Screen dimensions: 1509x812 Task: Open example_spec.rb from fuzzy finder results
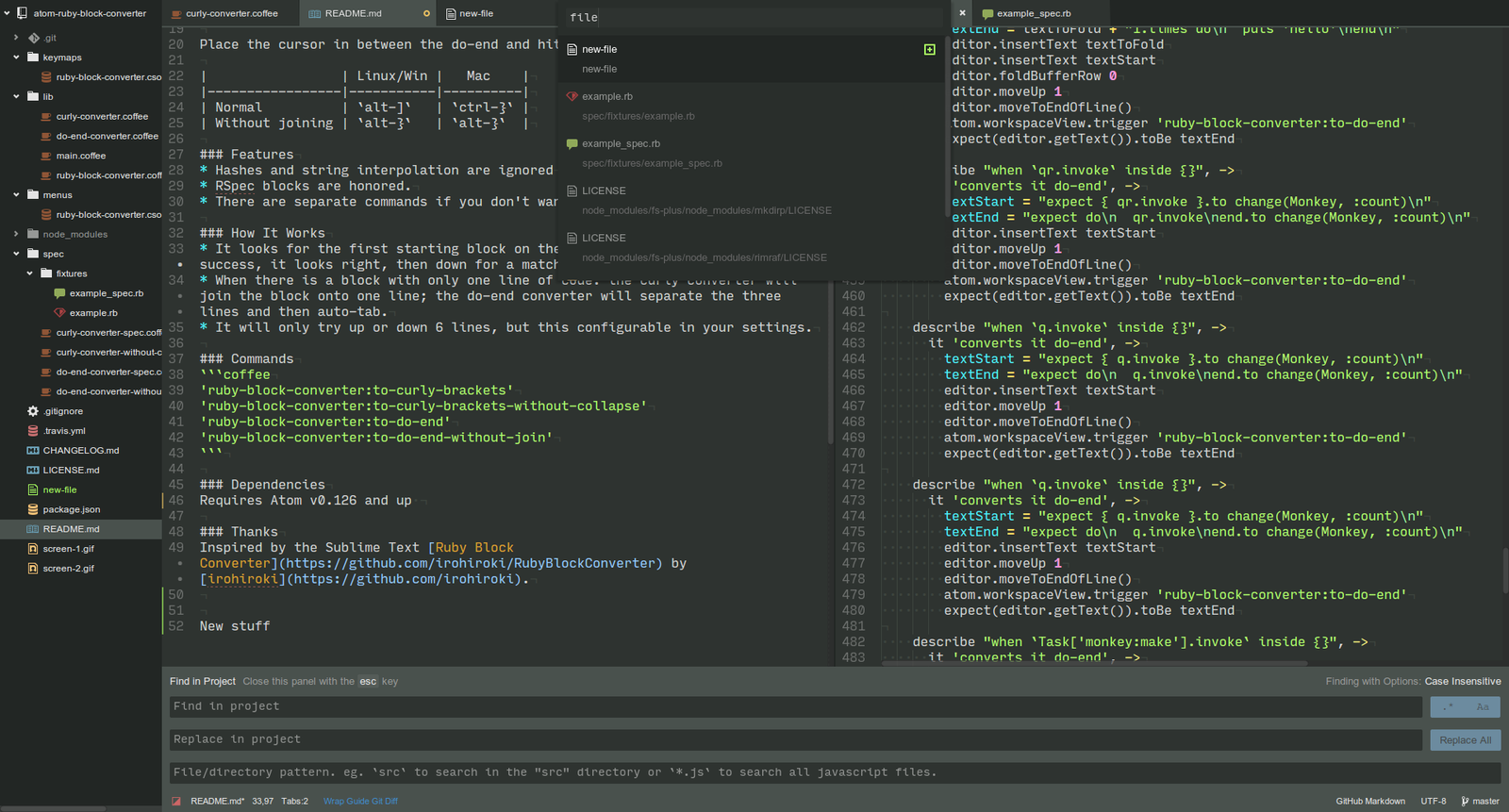click(752, 153)
